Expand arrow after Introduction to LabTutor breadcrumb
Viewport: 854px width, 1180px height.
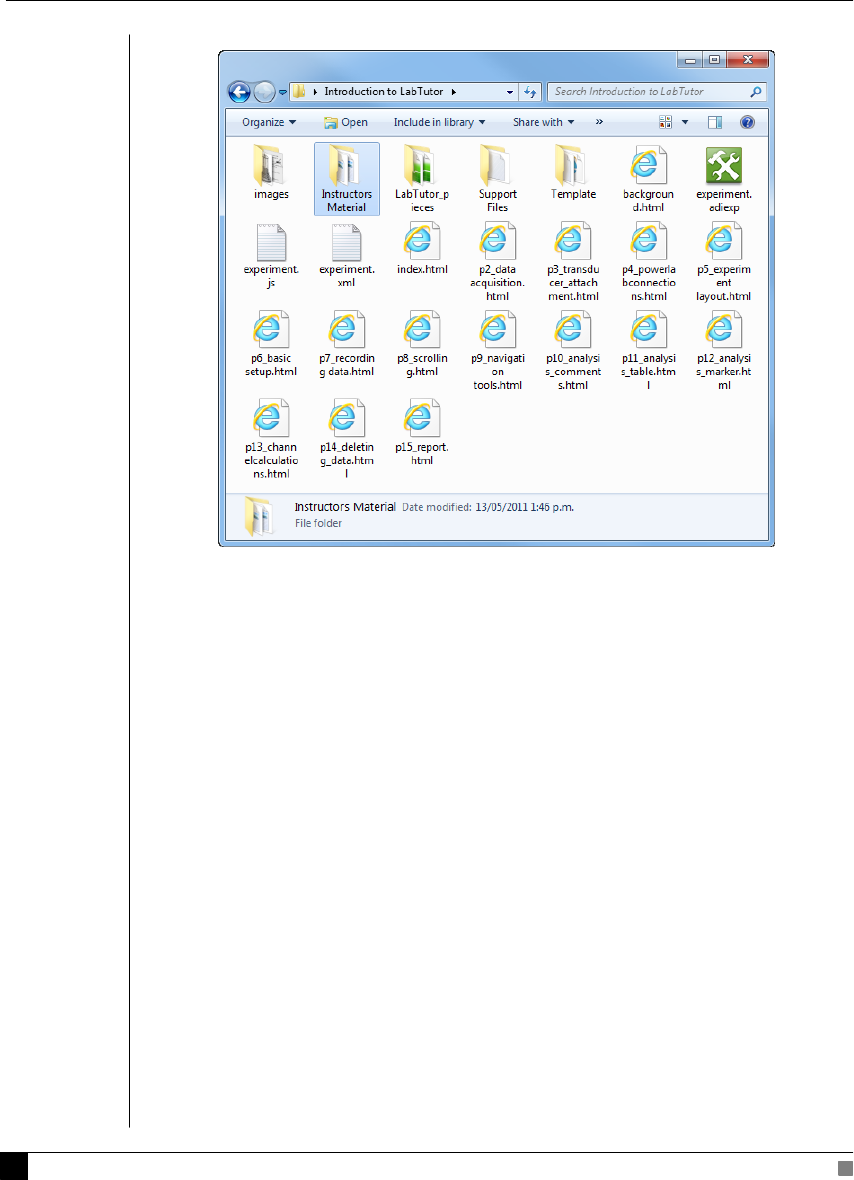tap(454, 92)
